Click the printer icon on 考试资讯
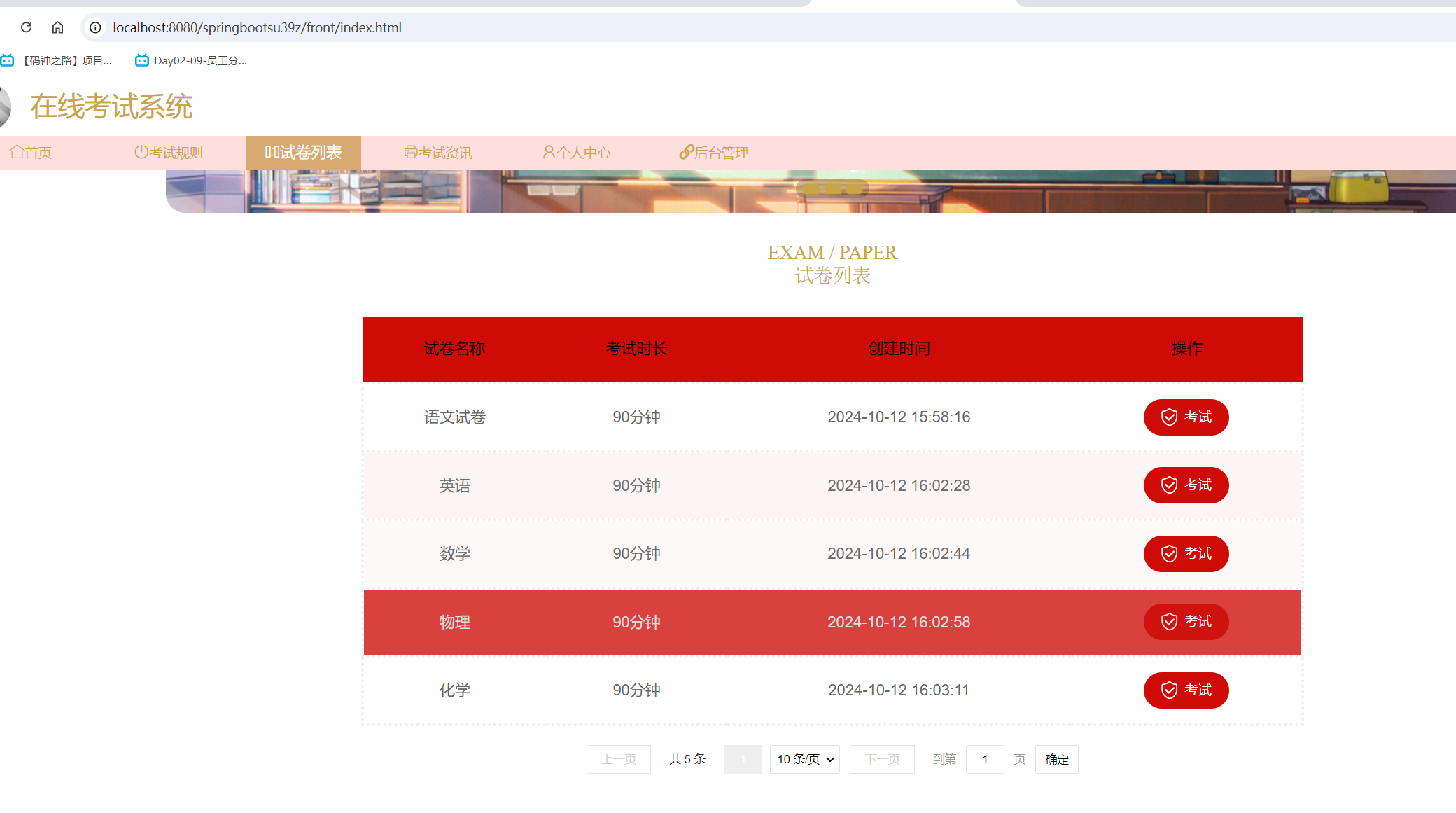1456x813 pixels. click(x=411, y=152)
